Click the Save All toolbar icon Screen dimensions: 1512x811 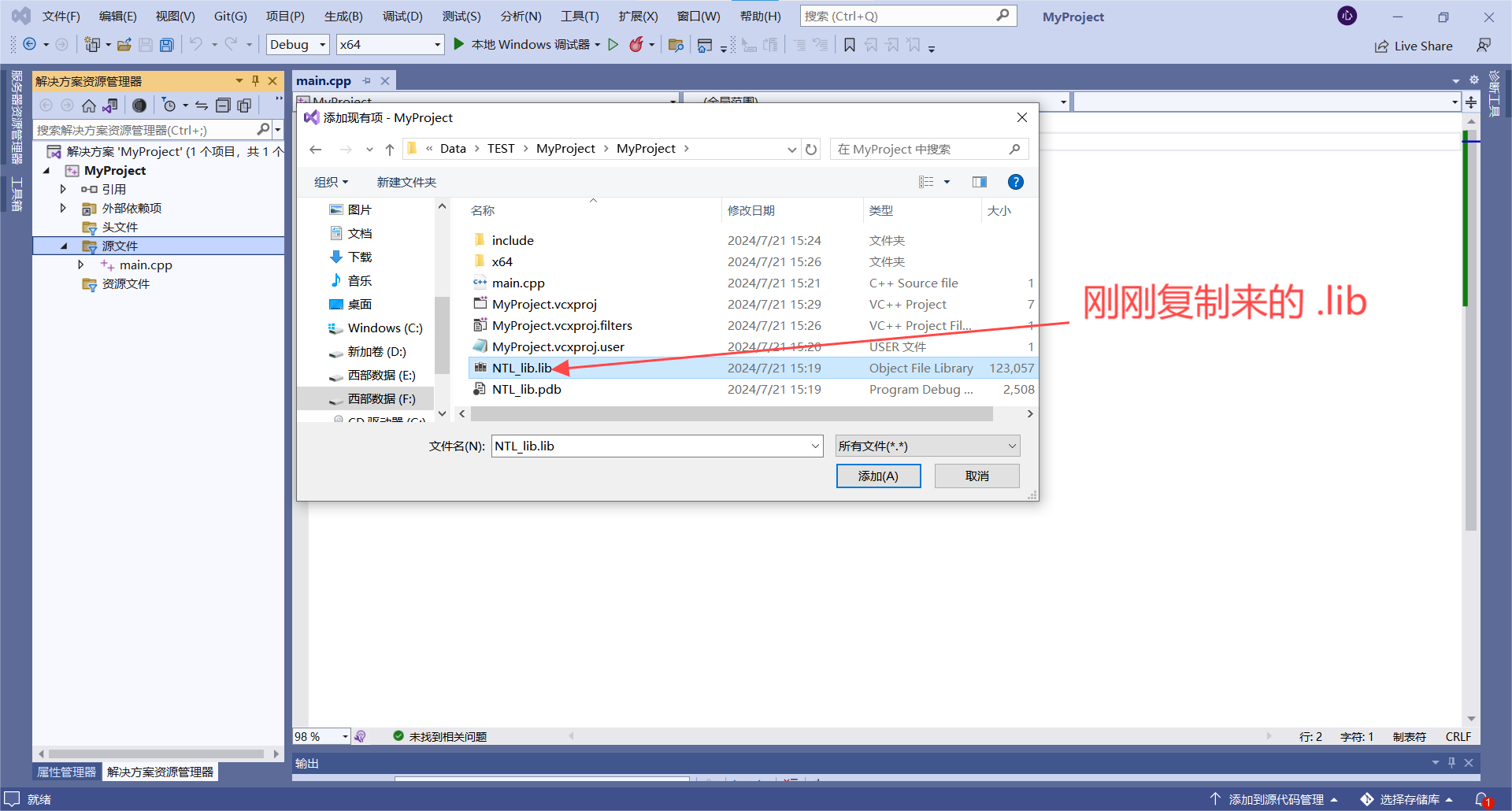167,45
